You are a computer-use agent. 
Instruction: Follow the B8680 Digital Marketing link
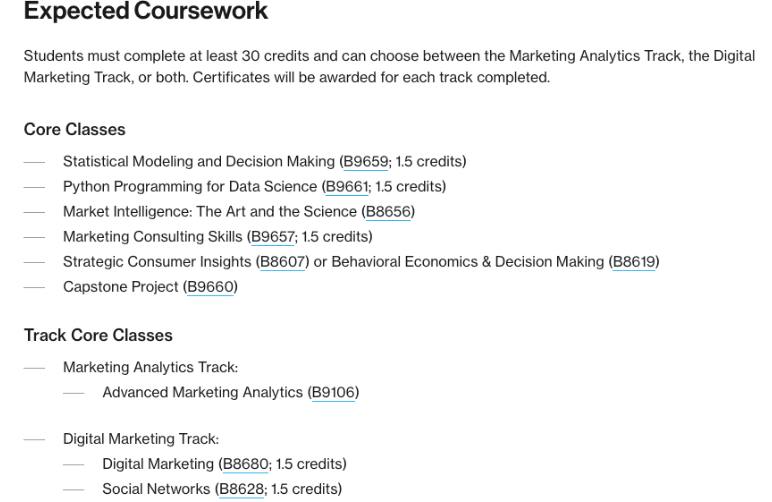point(244,464)
